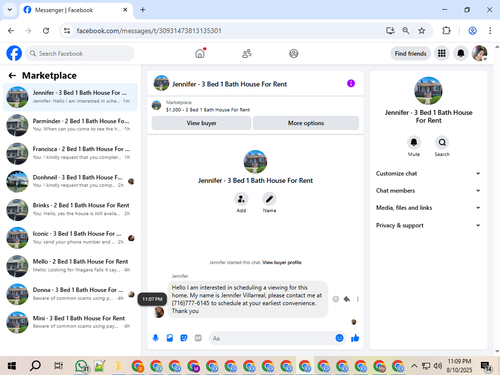Image resolution: width=500 pixels, height=375 pixels.
Task: Choose a sticker icon
Action: (x=184, y=338)
